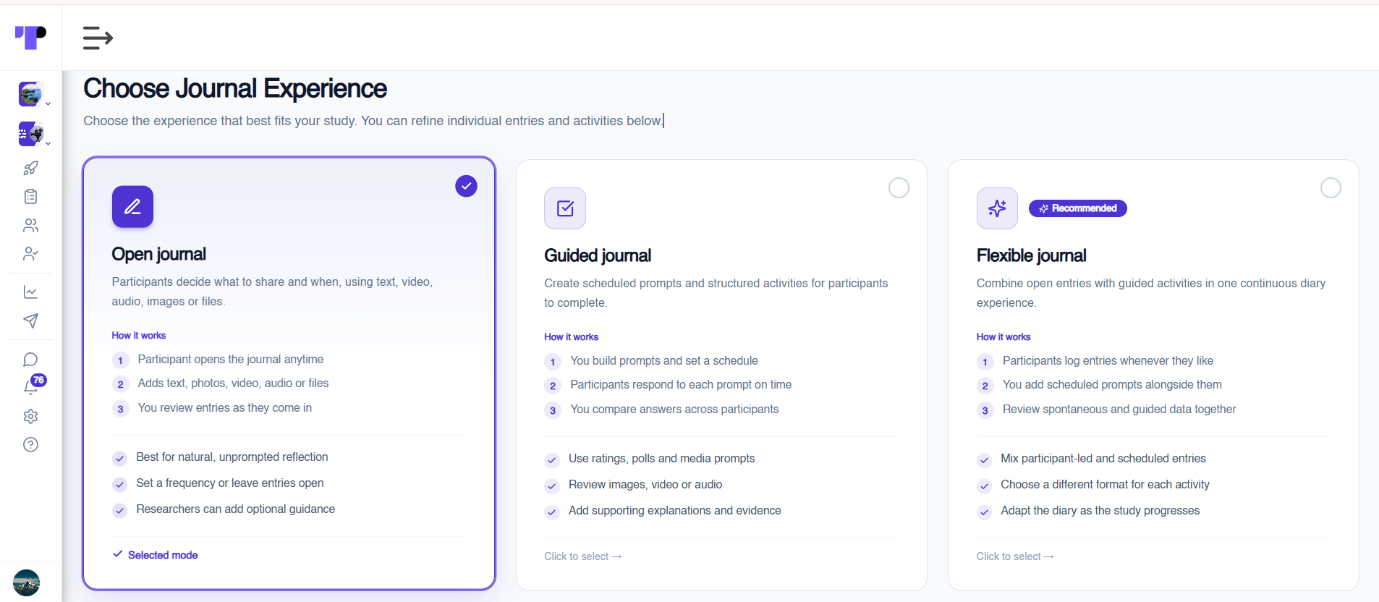Open the settings gear in sidebar
Viewport: 1379px width, 602px height.
[x=31, y=416]
